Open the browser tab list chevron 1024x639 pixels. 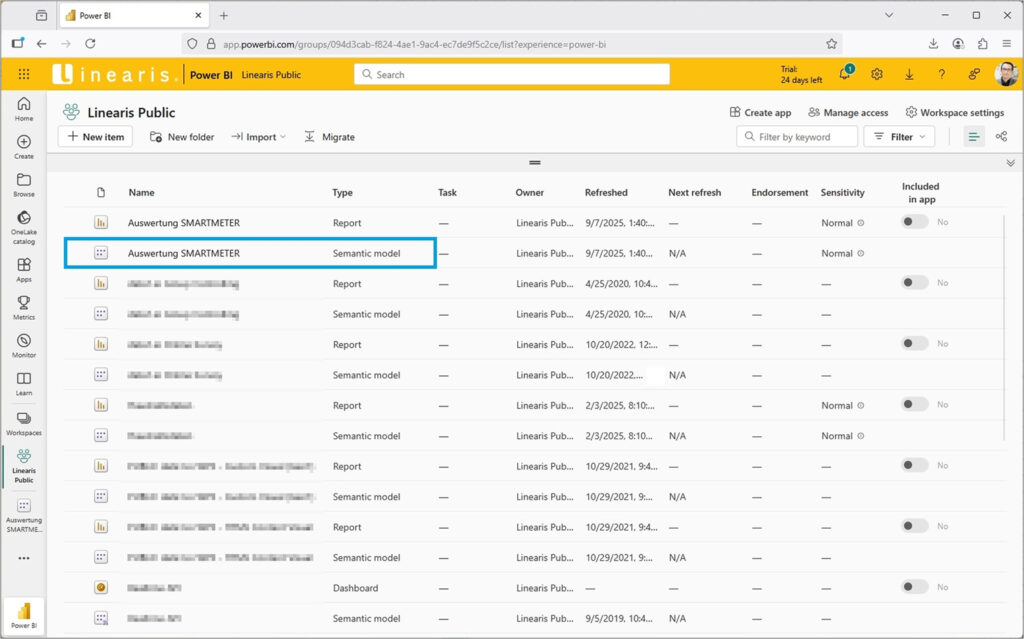(889, 15)
